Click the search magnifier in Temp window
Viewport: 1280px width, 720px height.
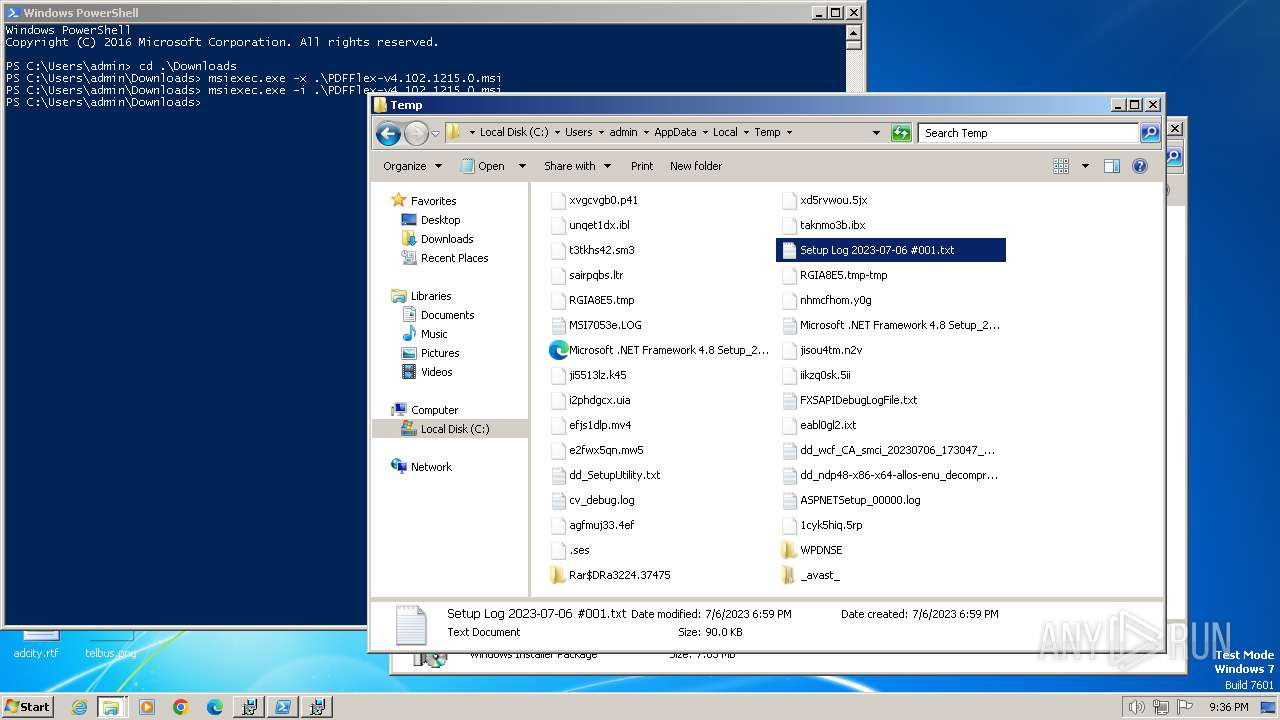1150,132
